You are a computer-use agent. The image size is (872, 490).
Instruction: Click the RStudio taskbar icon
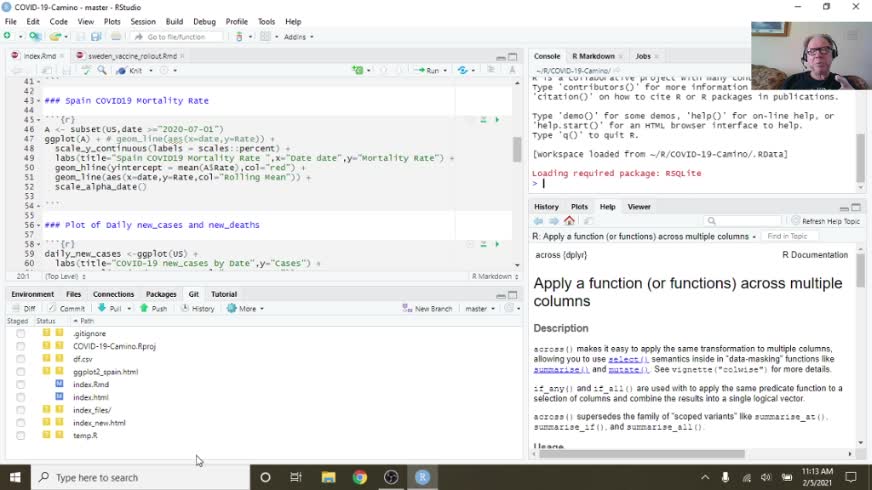click(x=423, y=477)
